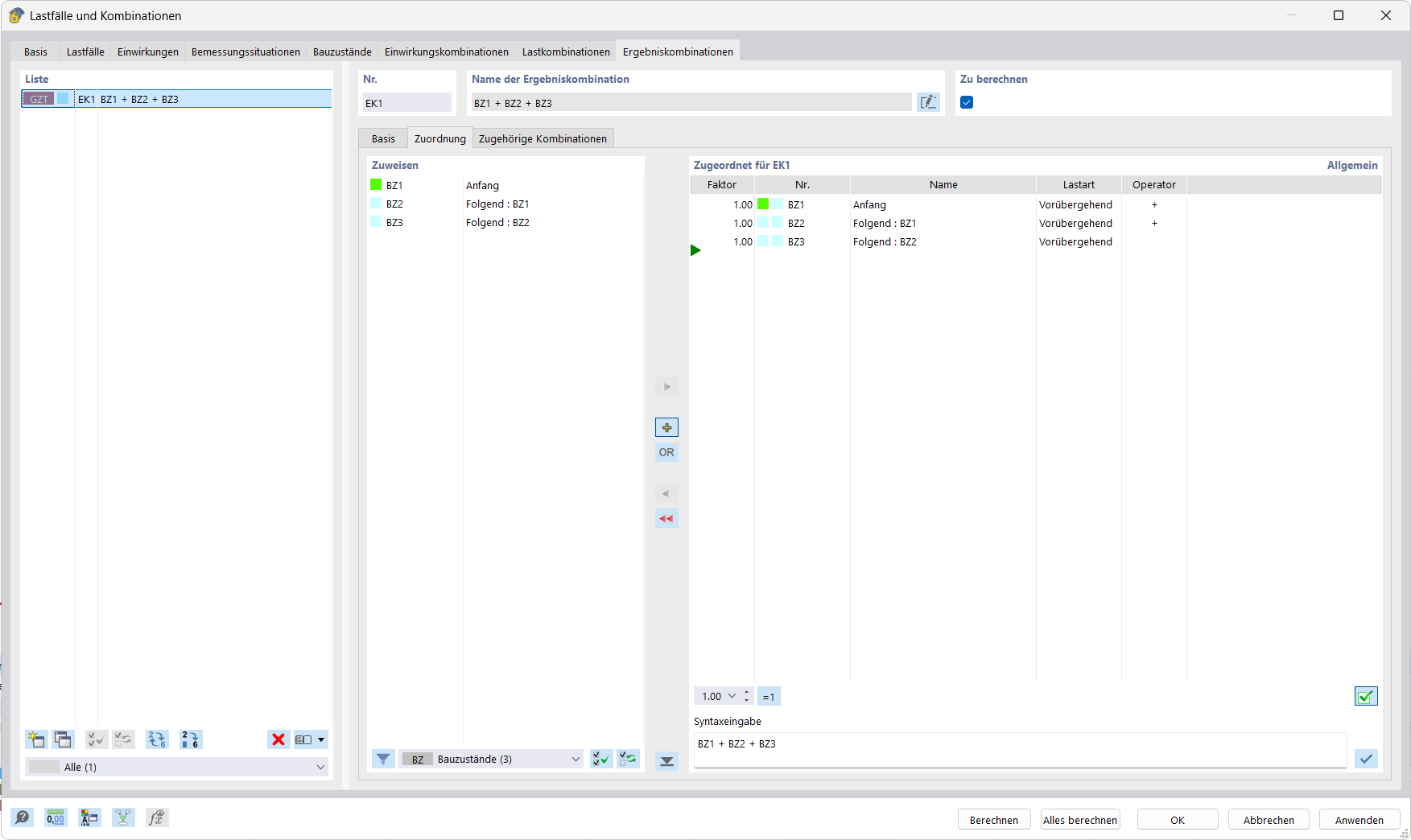Enable the Zu berechnen checkbox

click(966, 102)
